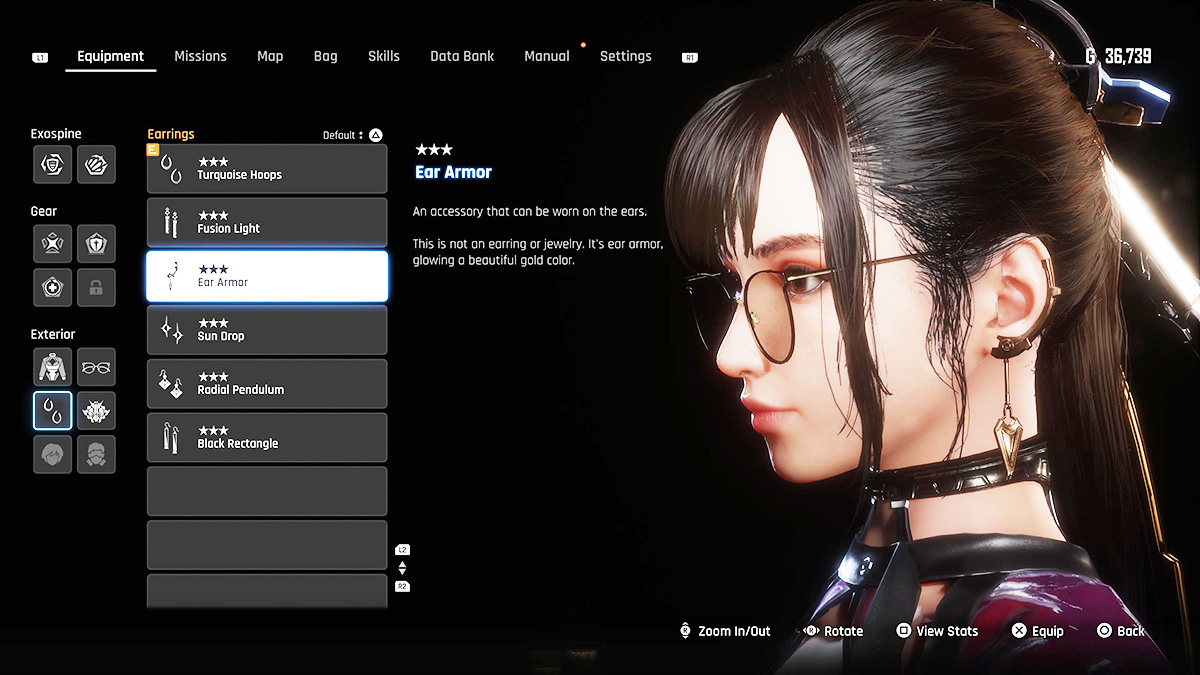Select the second Exospine slot icon

click(x=96, y=165)
